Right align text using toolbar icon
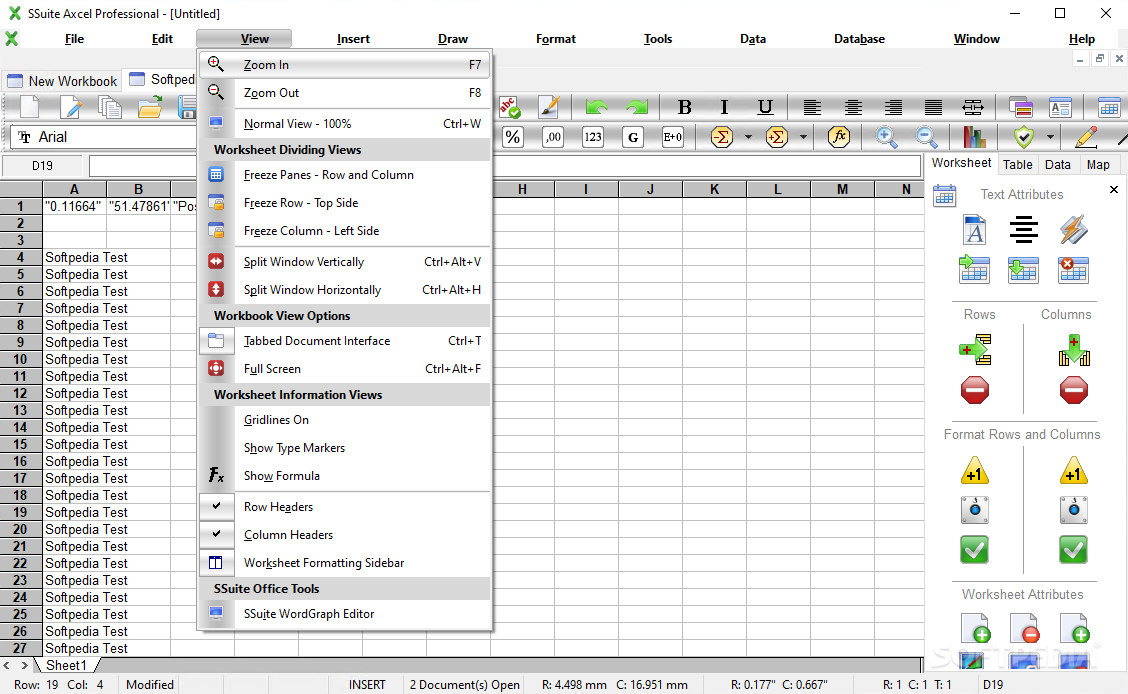This screenshot has width=1128, height=694. click(893, 107)
